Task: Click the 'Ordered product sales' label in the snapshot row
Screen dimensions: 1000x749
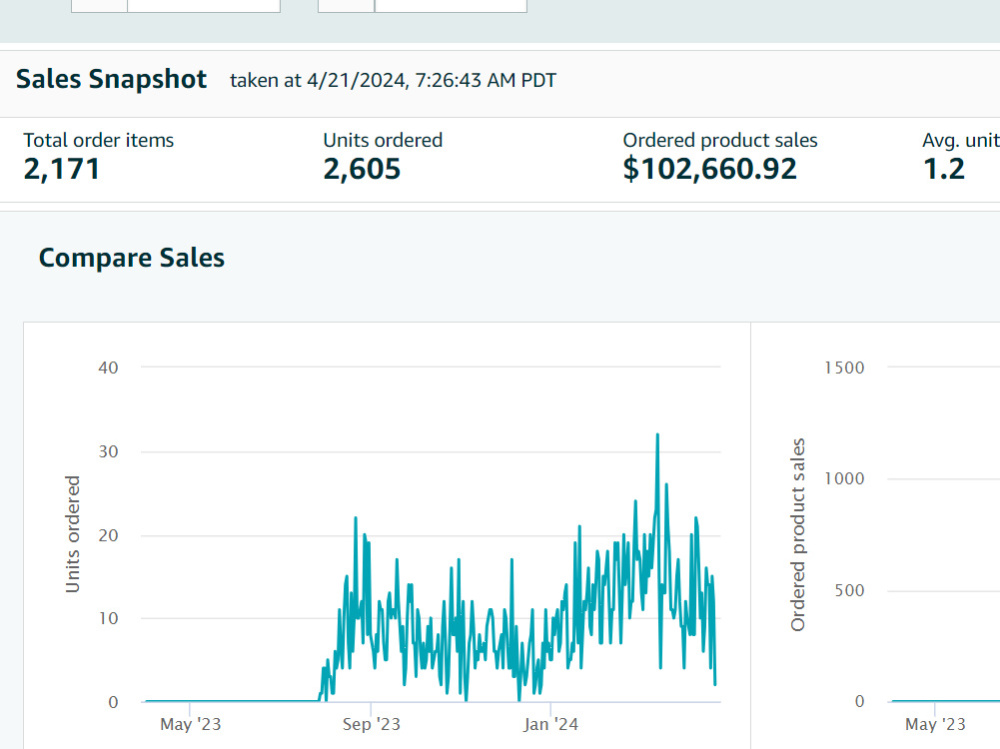Action: coord(720,140)
